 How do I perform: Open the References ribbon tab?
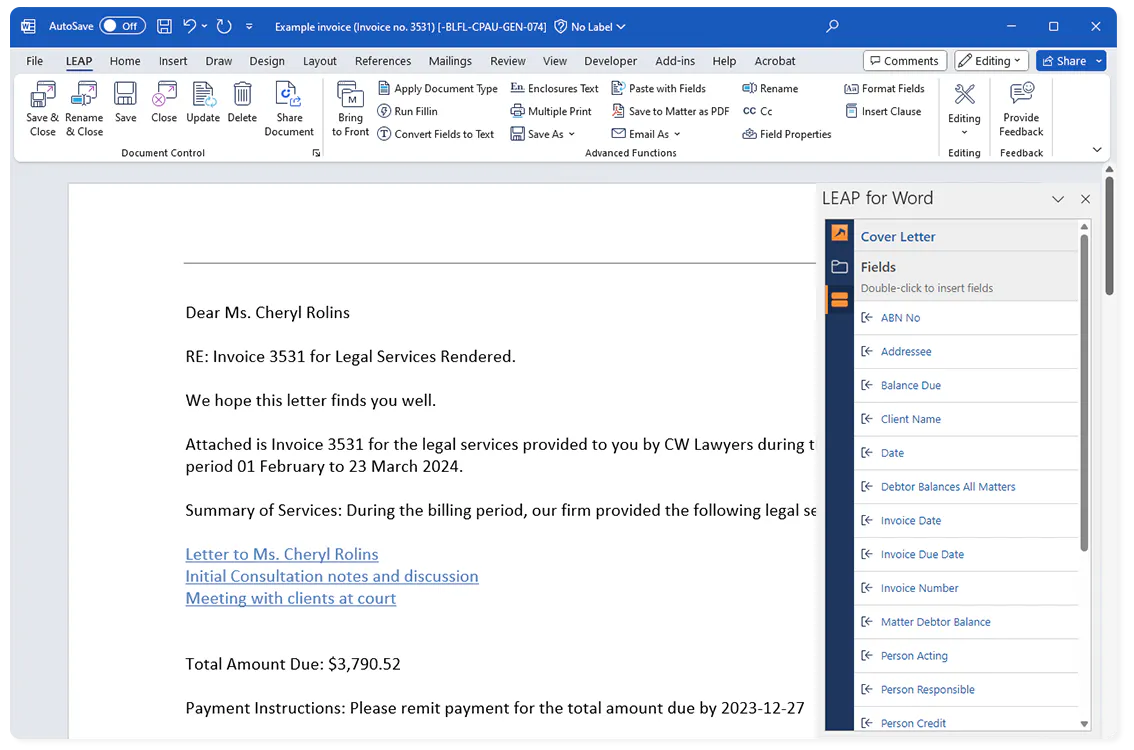(383, 61)
